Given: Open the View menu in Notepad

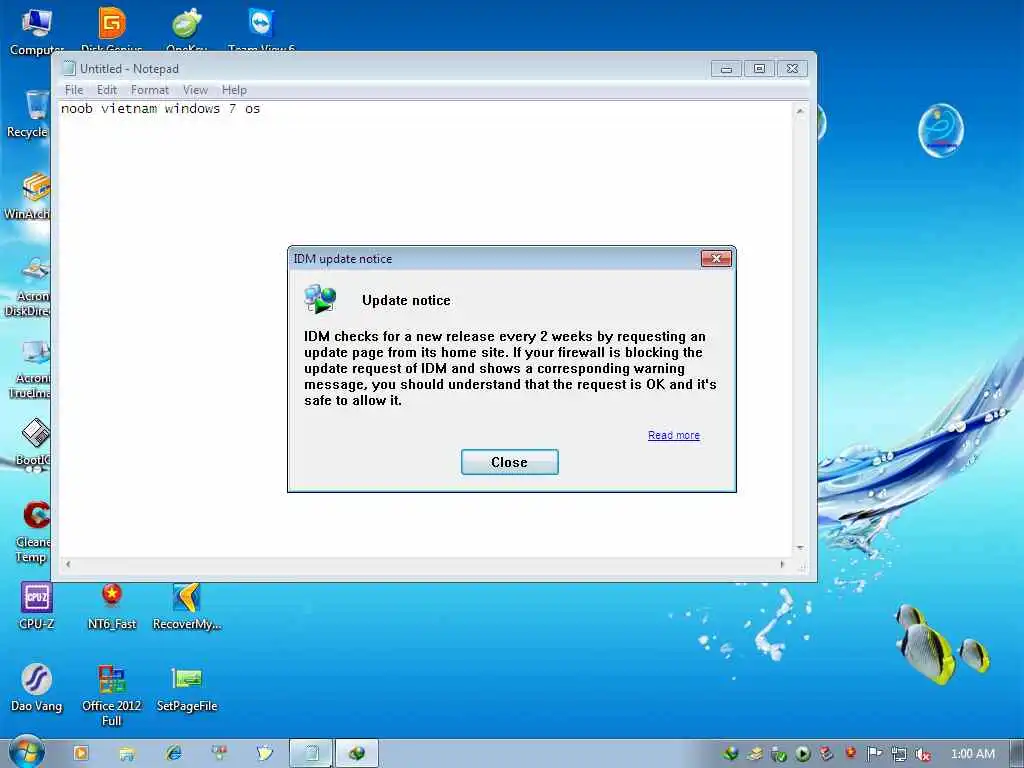Looking at the screenshot, I should (195, 89).
